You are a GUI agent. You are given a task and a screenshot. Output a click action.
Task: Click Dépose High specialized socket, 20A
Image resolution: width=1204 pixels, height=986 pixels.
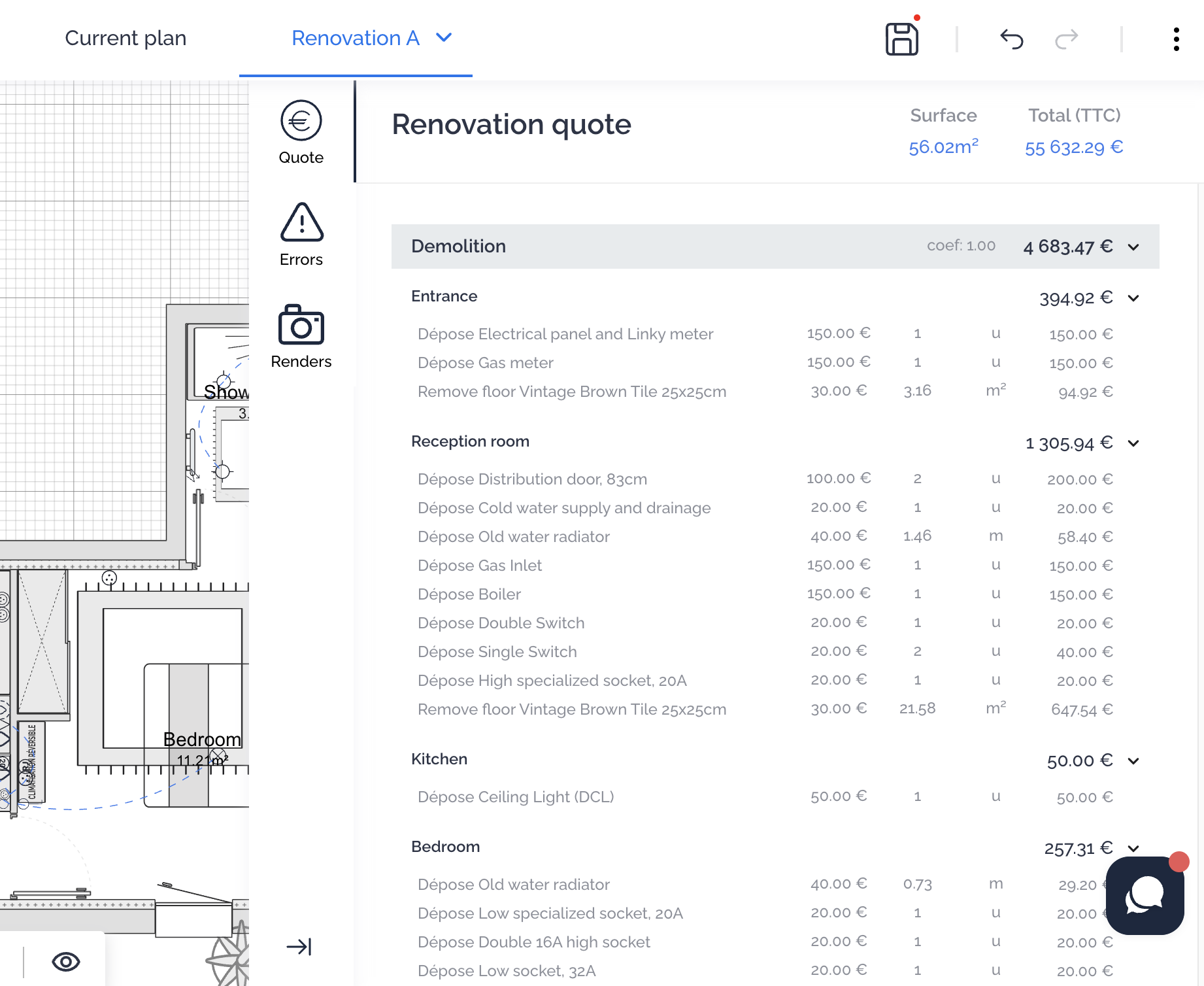(x=765, y=681)
